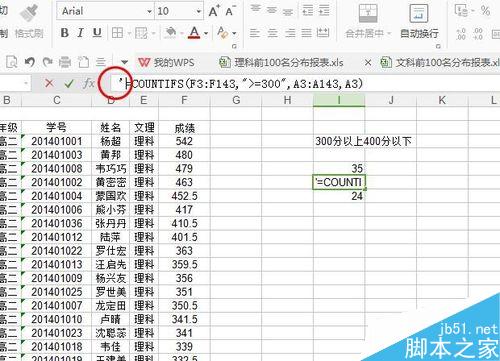This screenshot has height=361, width=500.
Task: Apply cell borders icon
Action: coord(117,33)
